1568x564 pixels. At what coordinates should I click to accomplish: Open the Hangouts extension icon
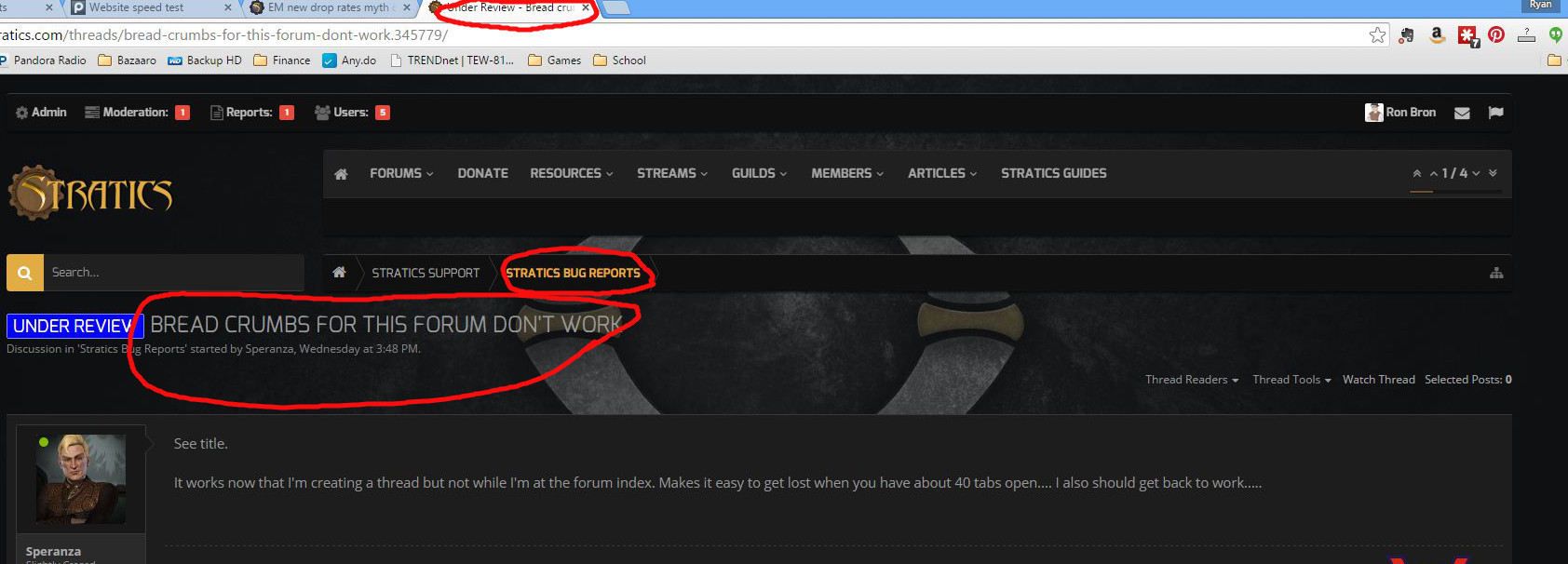1555,35
